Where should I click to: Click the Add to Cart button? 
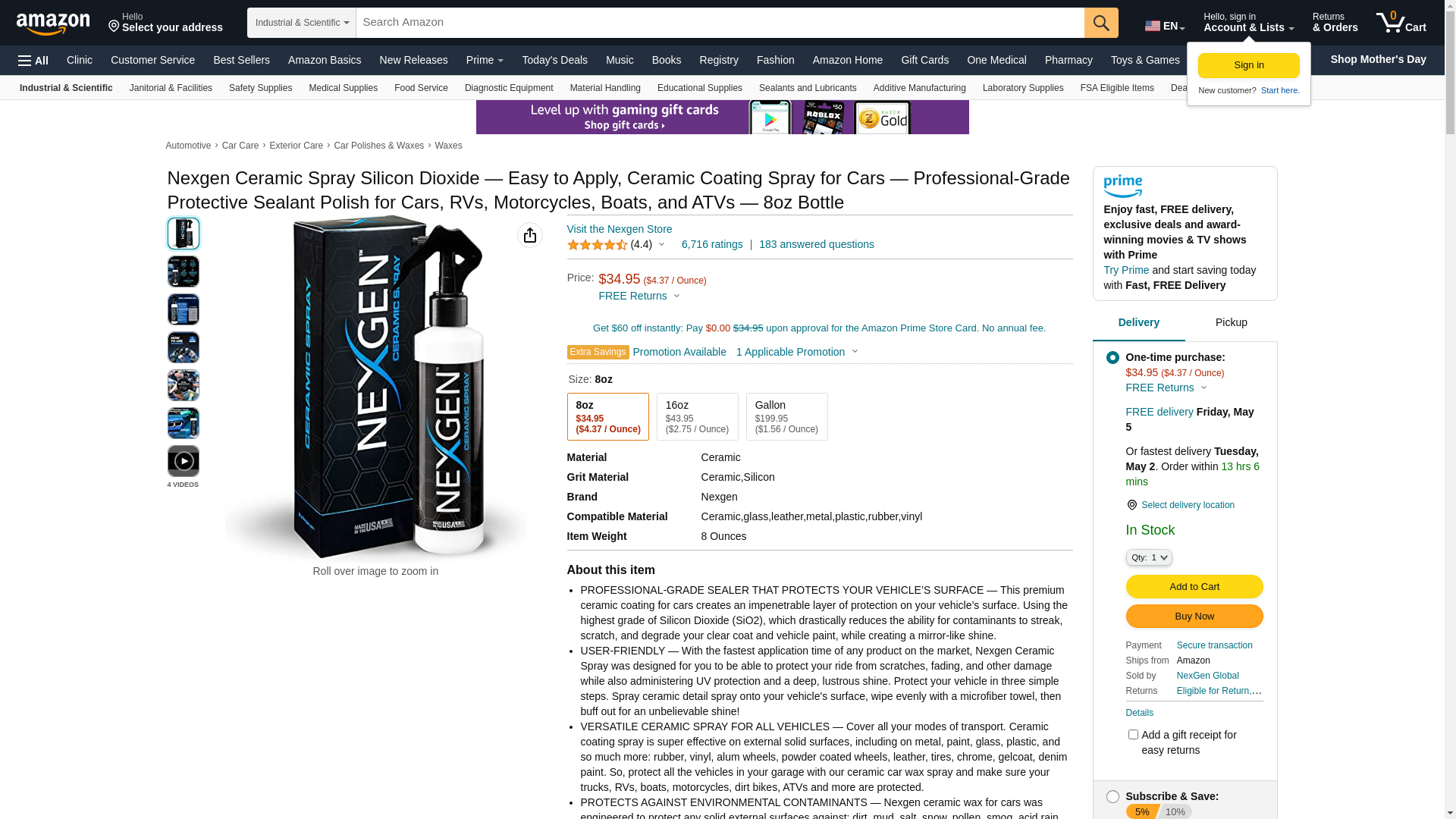point(1194,587)
